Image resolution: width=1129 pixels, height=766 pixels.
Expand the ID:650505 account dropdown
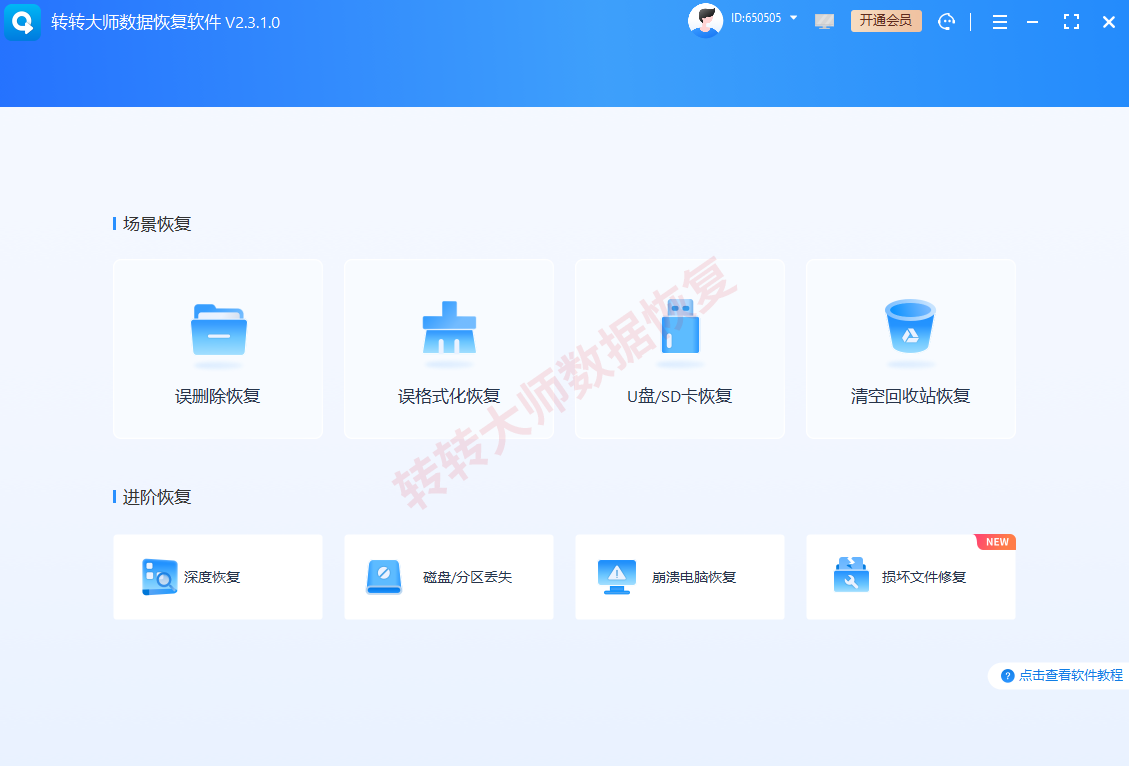[793, 18]
